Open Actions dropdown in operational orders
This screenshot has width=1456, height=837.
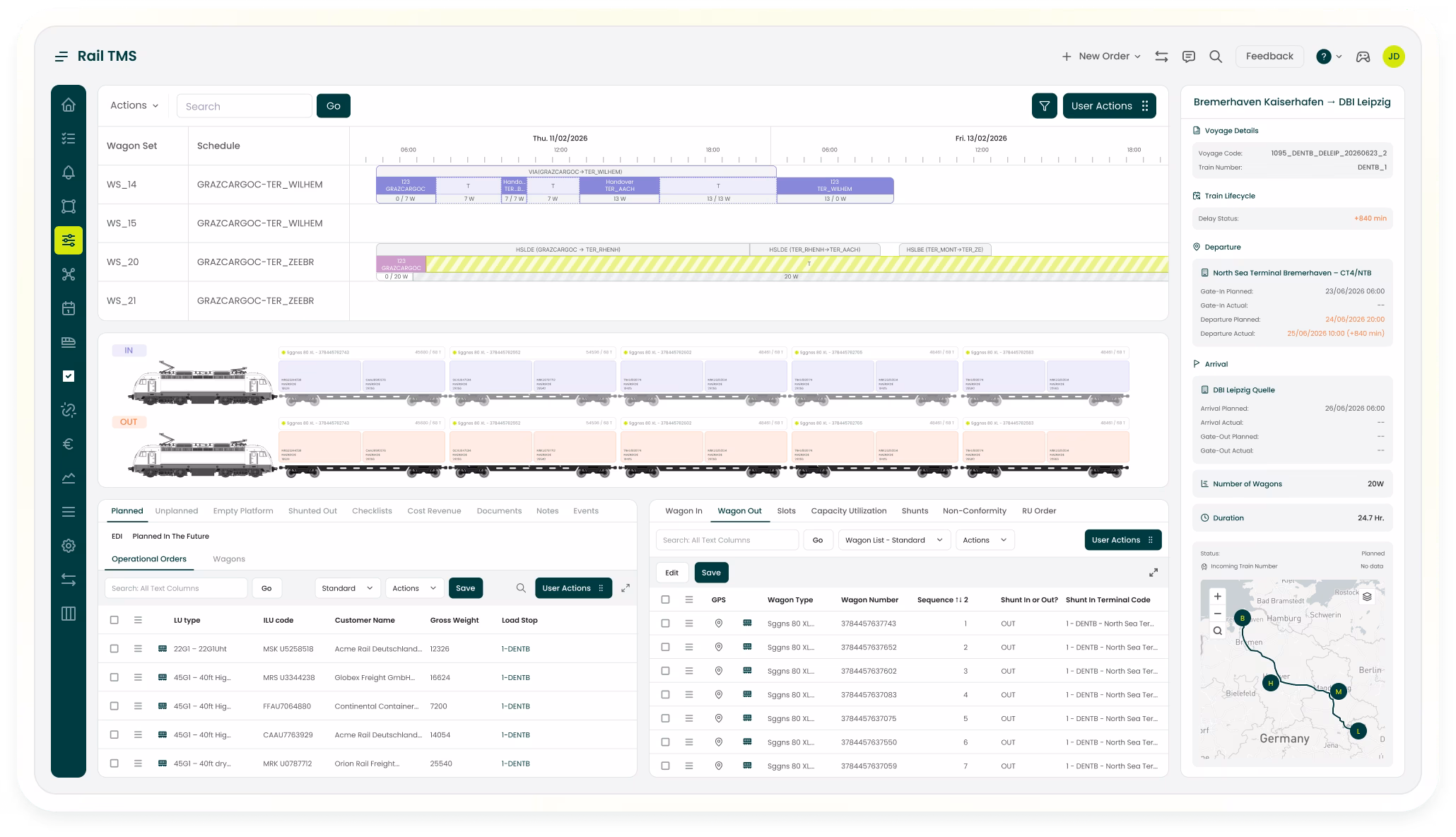pos(415,588)
